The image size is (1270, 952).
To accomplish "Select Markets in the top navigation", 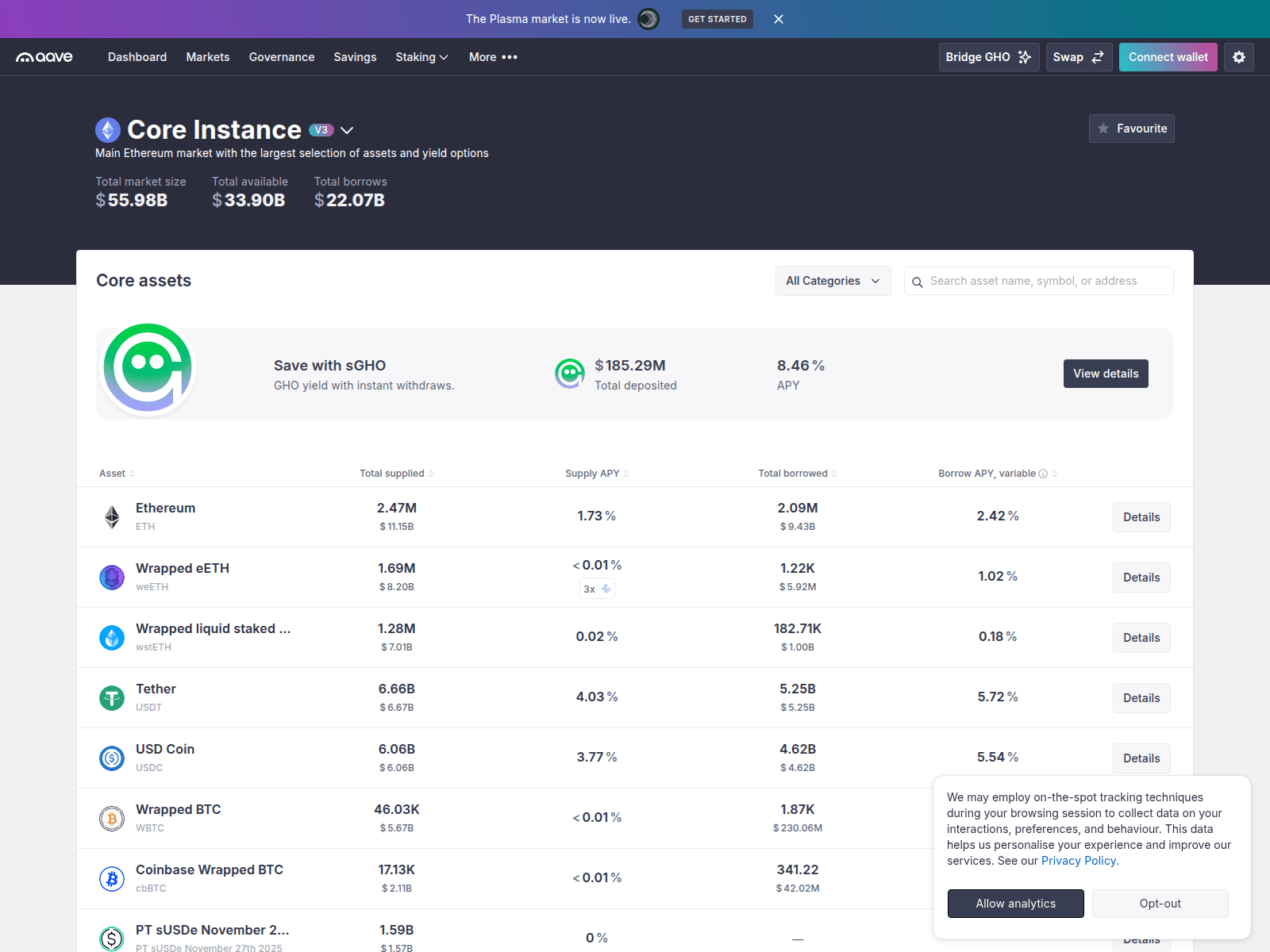I will (x=207, y=56).
